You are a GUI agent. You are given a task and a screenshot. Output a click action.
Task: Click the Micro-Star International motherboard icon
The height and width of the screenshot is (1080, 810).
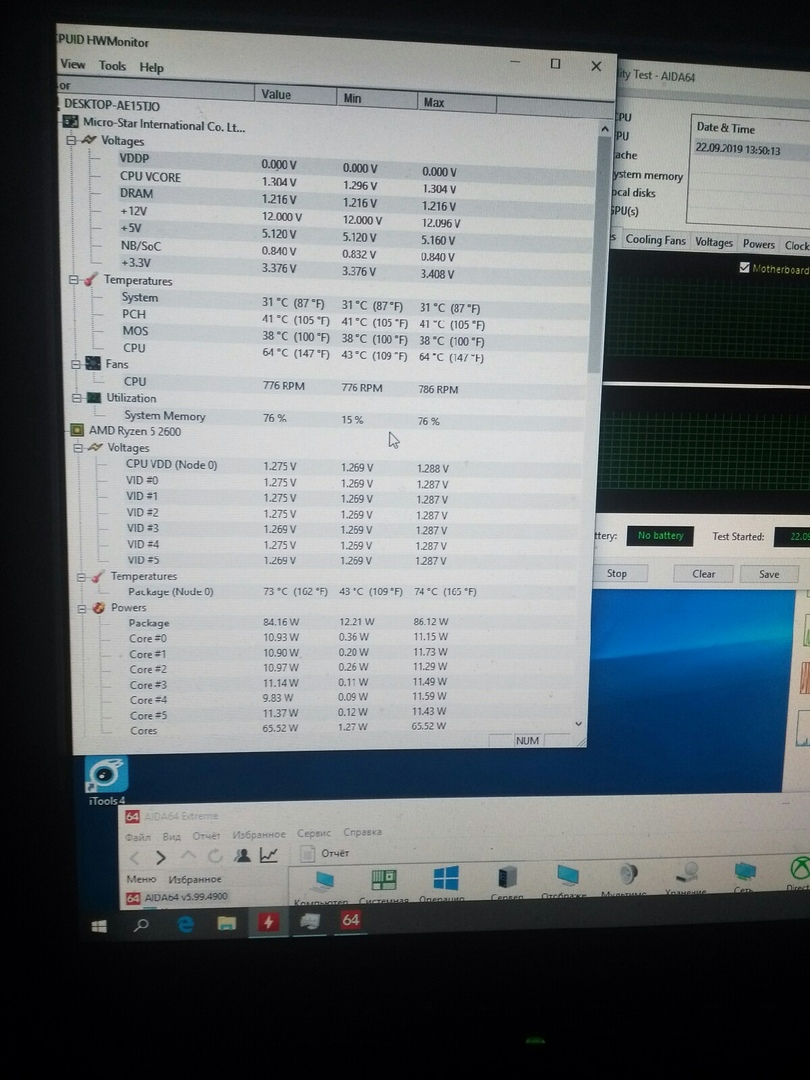(70, 122)
